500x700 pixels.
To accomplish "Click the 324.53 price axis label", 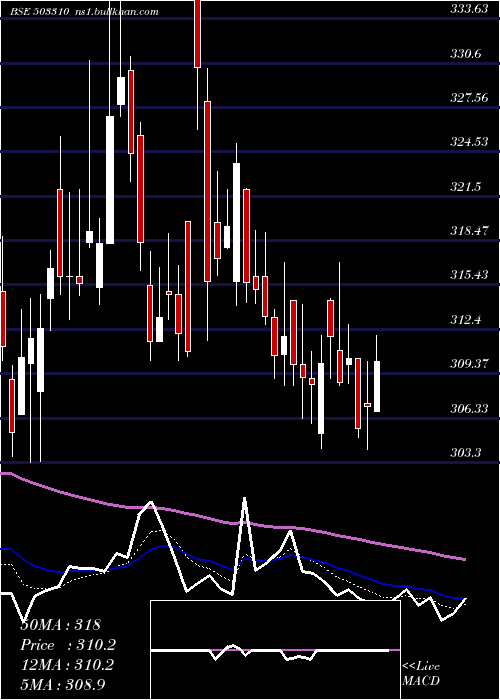I will (469, 142).
